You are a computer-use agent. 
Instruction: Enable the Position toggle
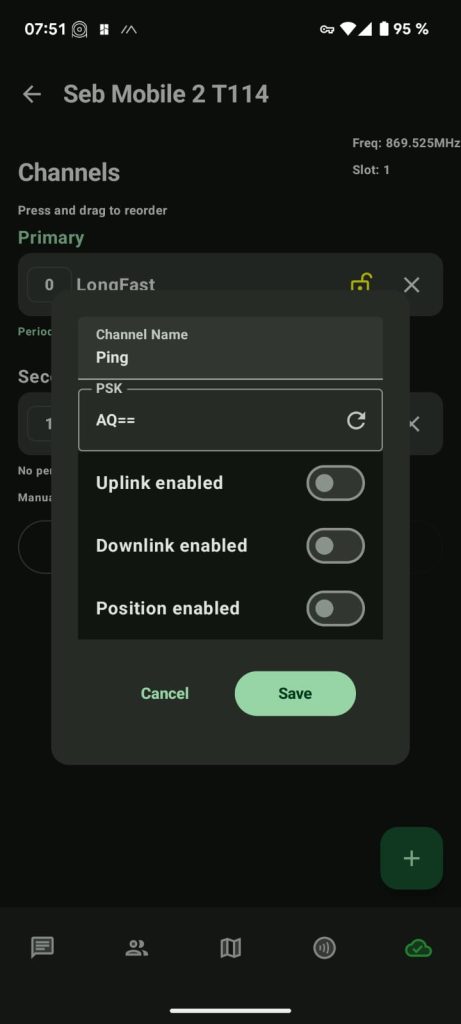[336, 609]
